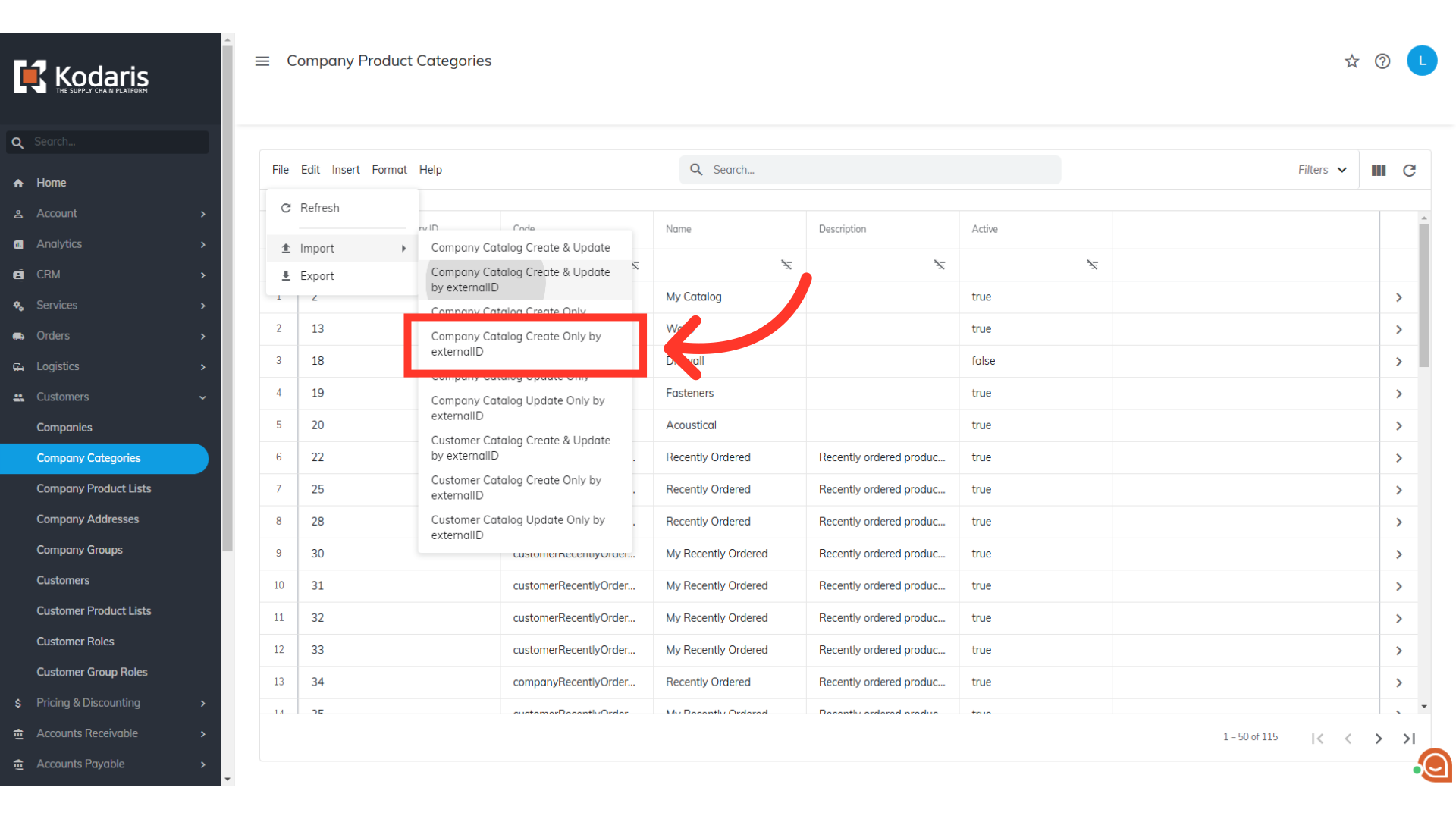Click the table Search input field
This screenshot has height=819, width=1456.
click(x=880, y=170)
